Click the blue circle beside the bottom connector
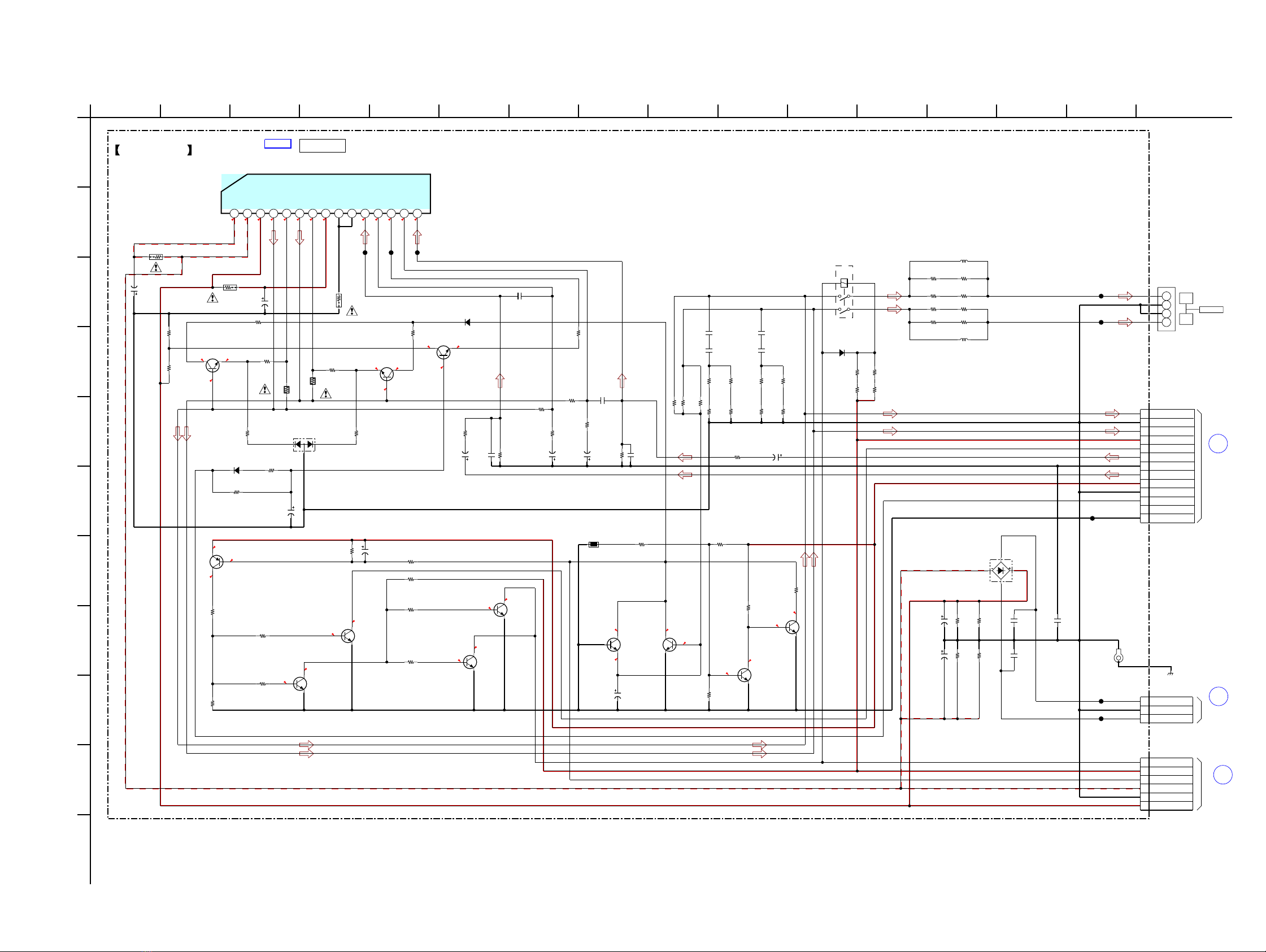 tap(1223, 775)
